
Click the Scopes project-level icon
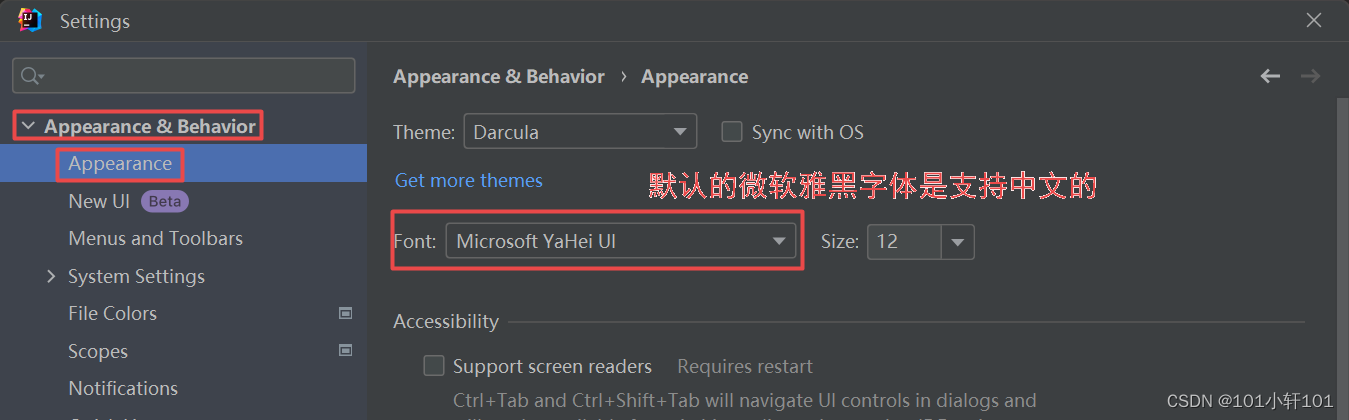pos(345,351)
